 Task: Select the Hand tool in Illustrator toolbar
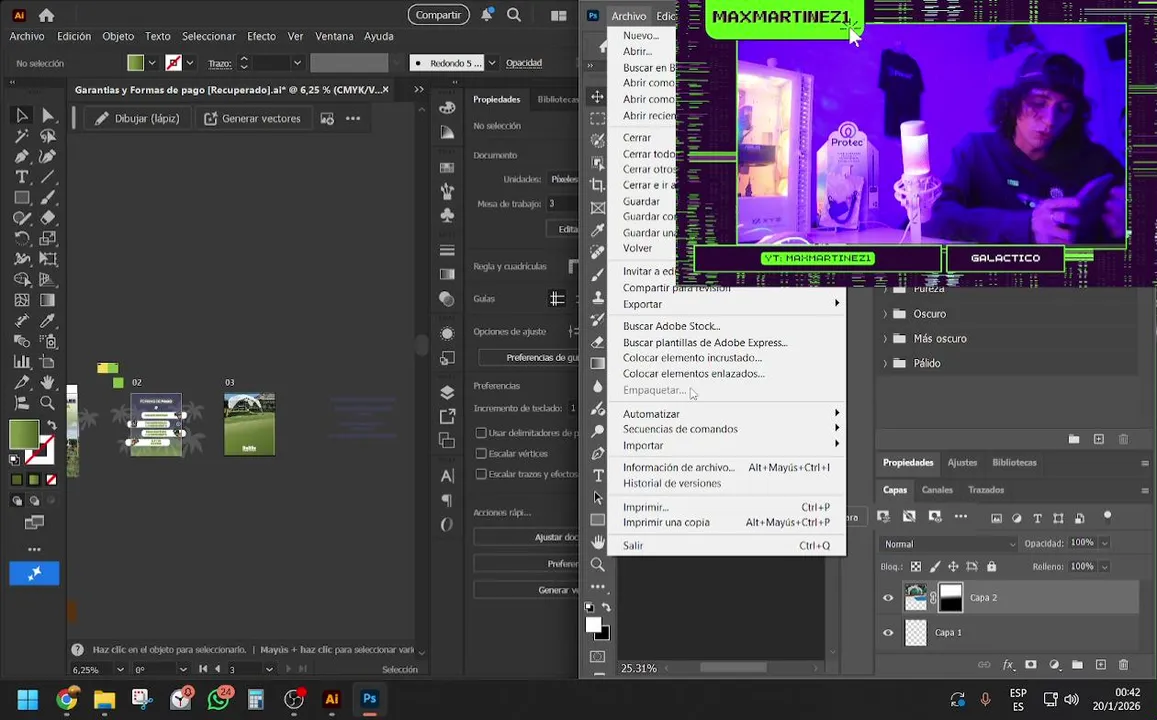(x=47, y=382)
